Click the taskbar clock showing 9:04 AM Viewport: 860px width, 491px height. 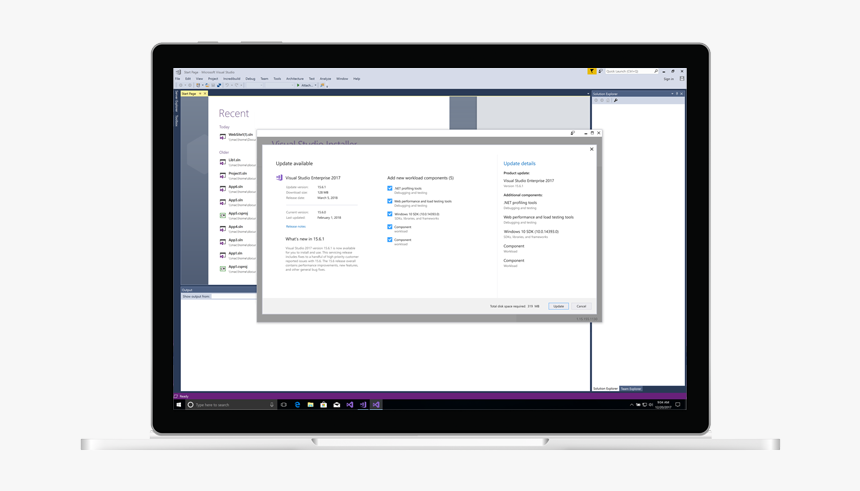[x=663, y=405]
